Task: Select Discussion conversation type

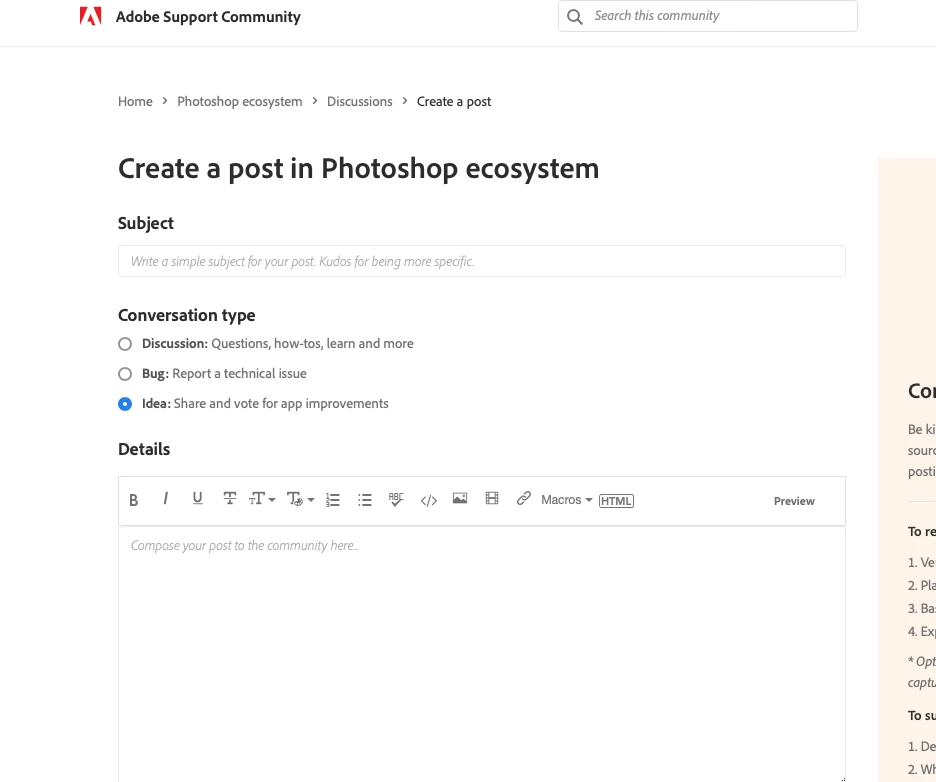Action: click(x=125, y=344)
